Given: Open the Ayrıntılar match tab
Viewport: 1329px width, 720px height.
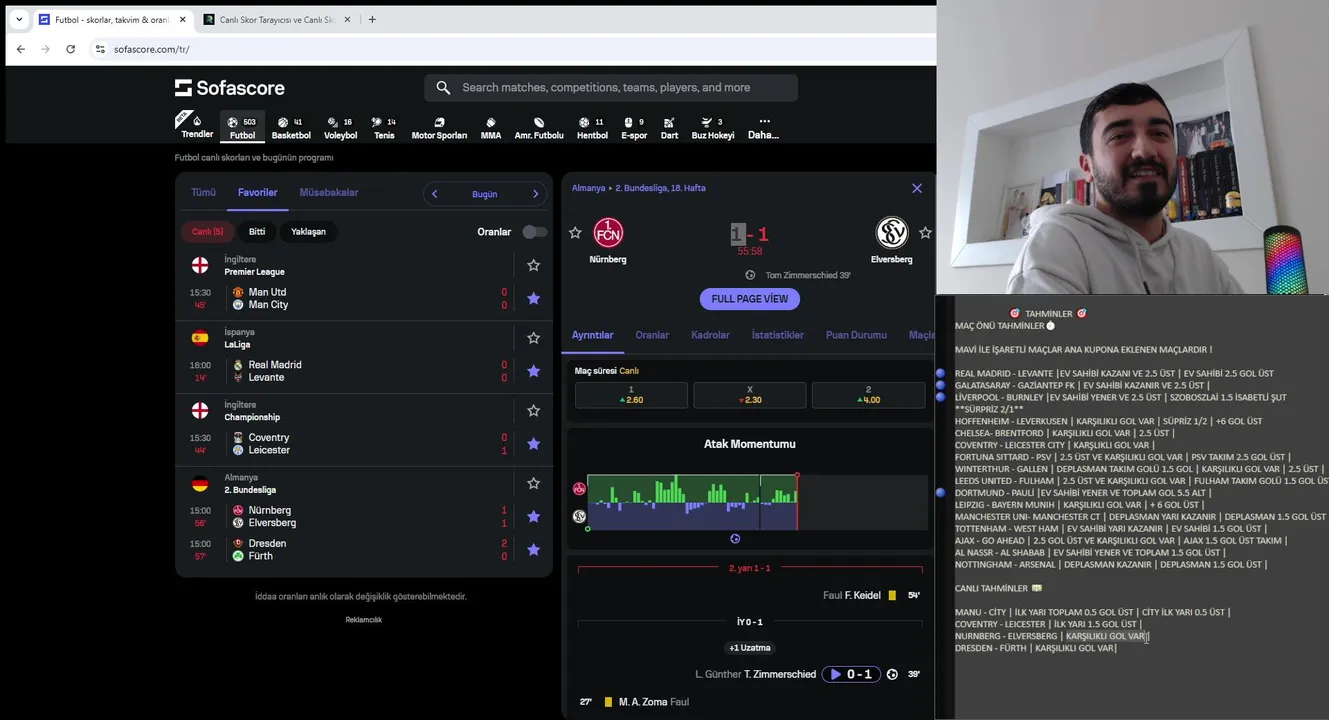Looking at the screenshot, I should [x=592, y=335].
